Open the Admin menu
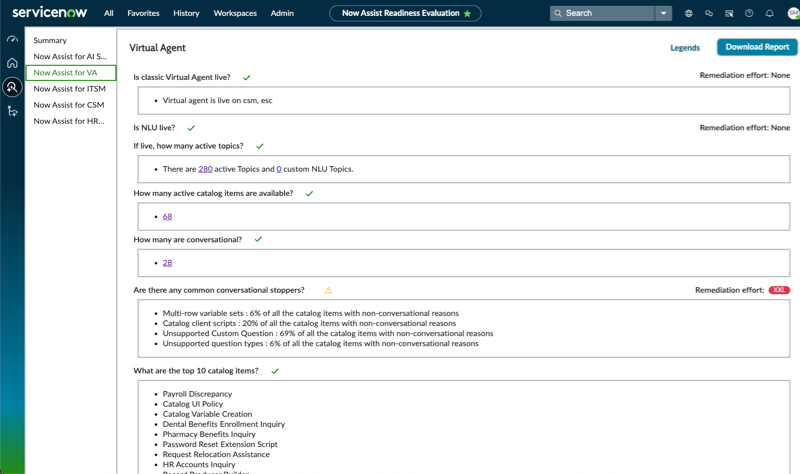 click(282, 13)
